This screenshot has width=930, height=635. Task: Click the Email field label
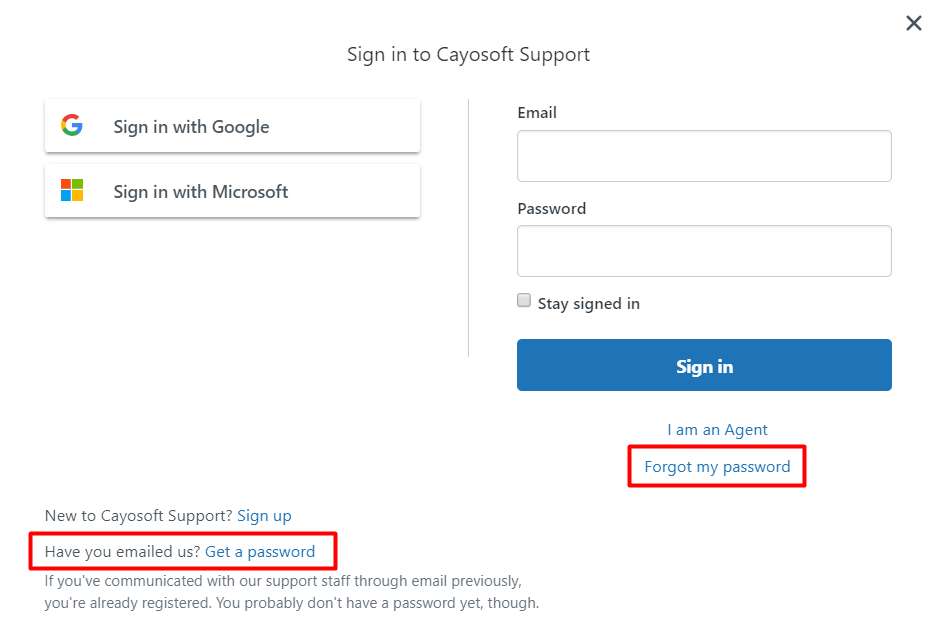[537, 113]
